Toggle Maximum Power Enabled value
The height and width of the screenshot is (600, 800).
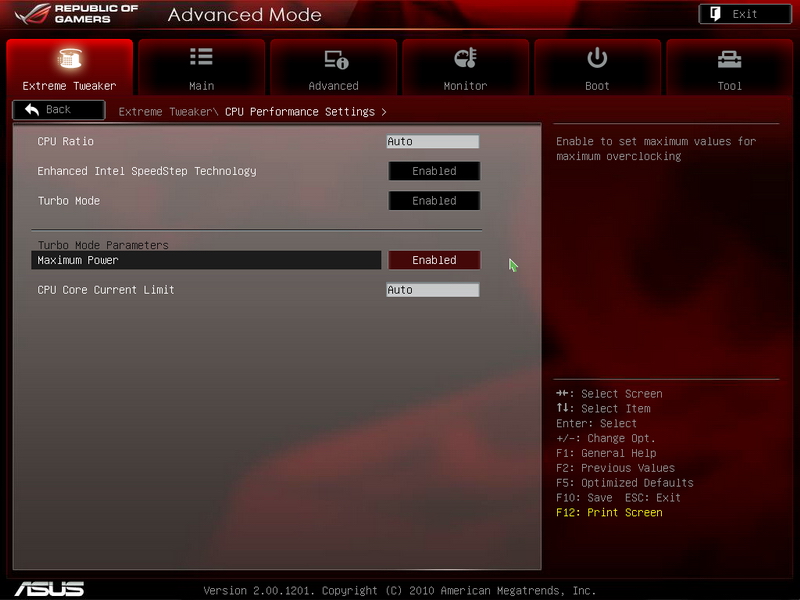point(434,260)
